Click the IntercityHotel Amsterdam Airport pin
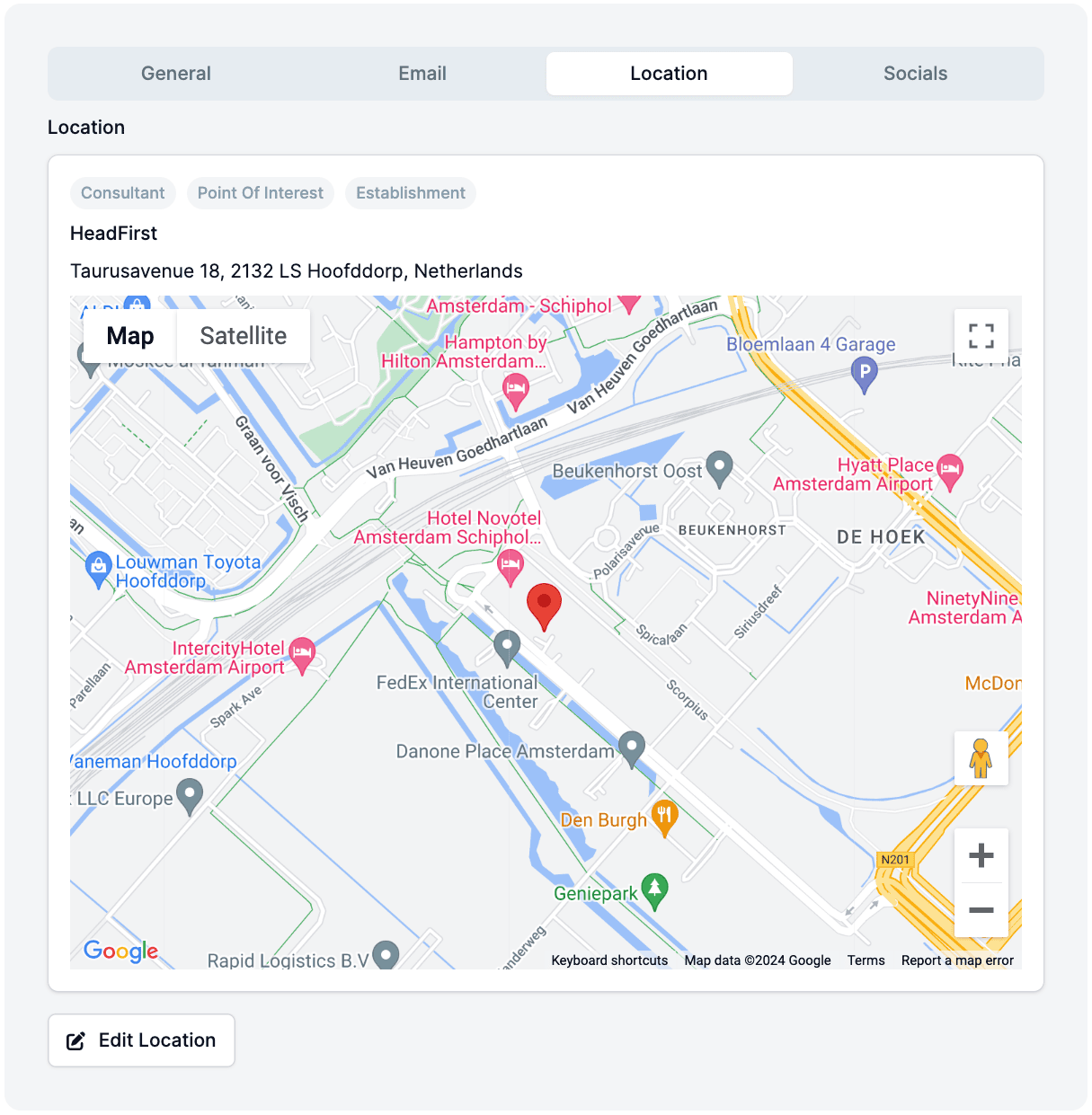The image size is (1092, 1115). [x=302, y=656]
